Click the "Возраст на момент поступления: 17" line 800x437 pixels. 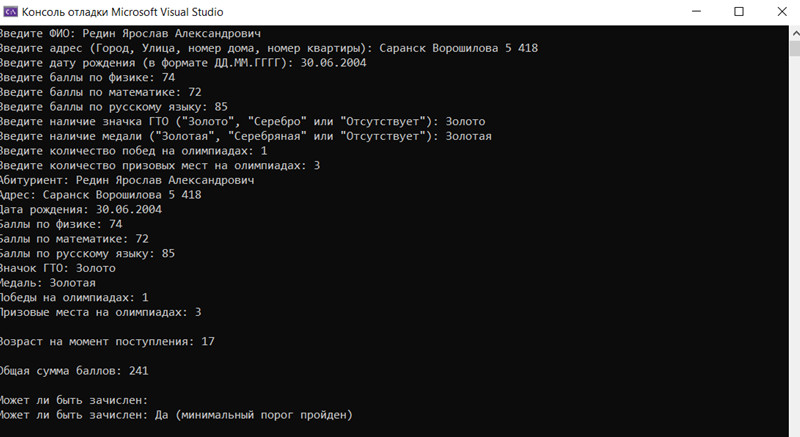click(107, 341)
